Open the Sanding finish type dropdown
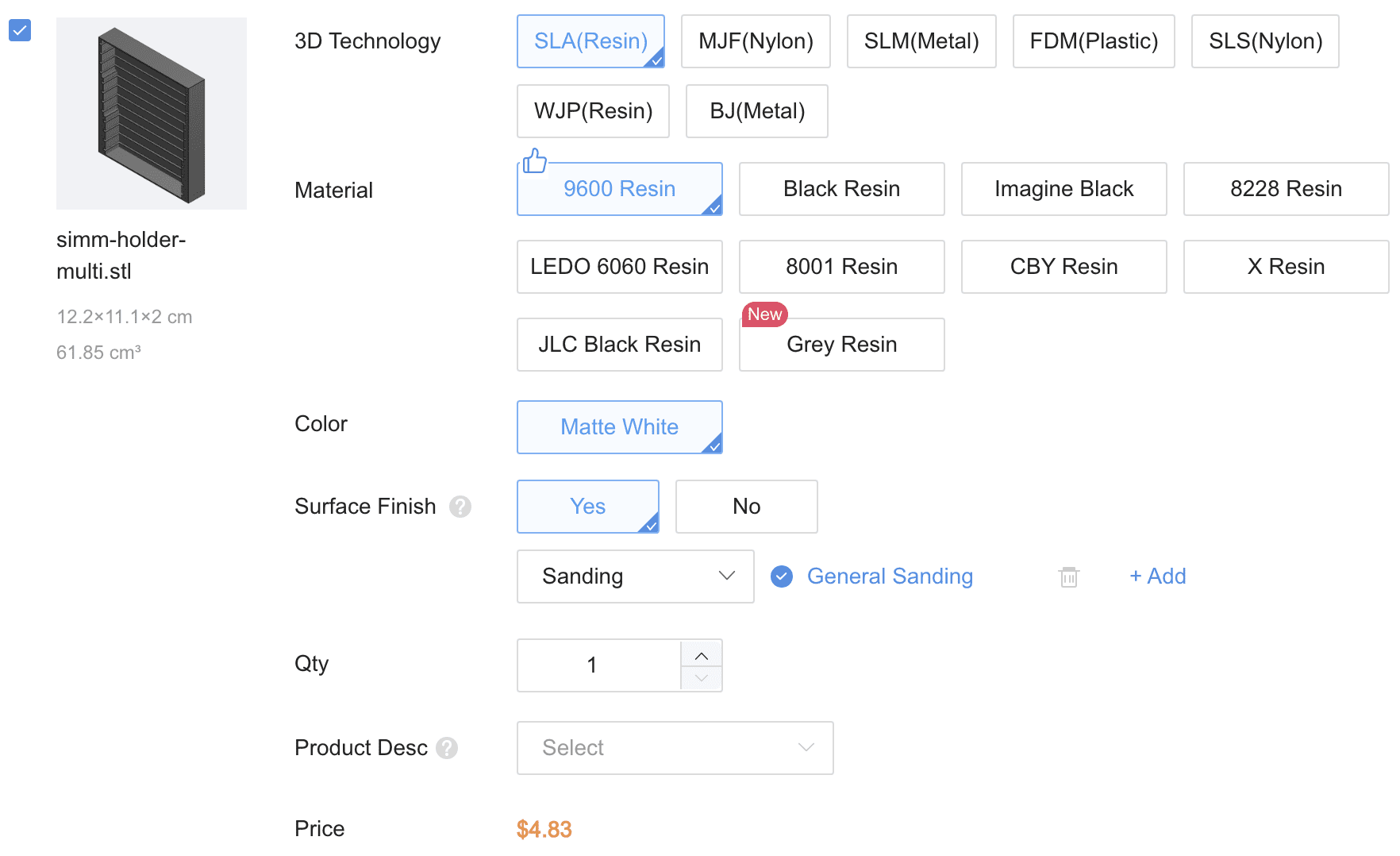The height and width of the screenshot is (856, 1400). click(636, 576)
